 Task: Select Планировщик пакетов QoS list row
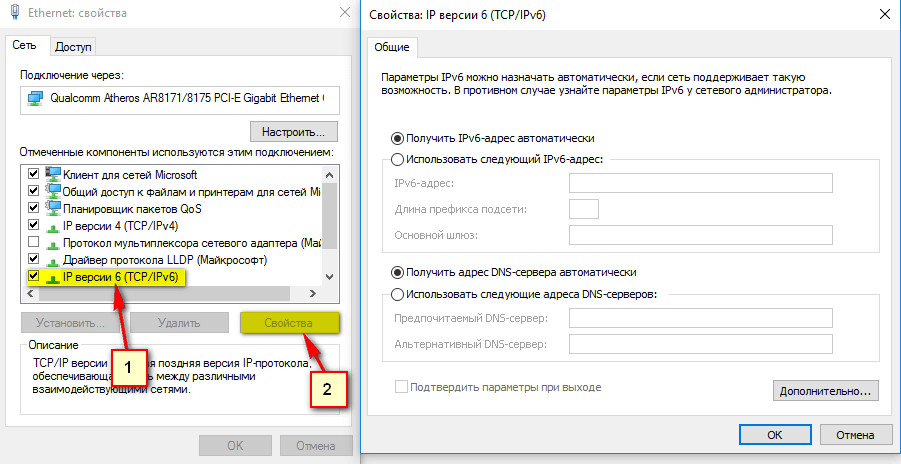click(172, 208)
